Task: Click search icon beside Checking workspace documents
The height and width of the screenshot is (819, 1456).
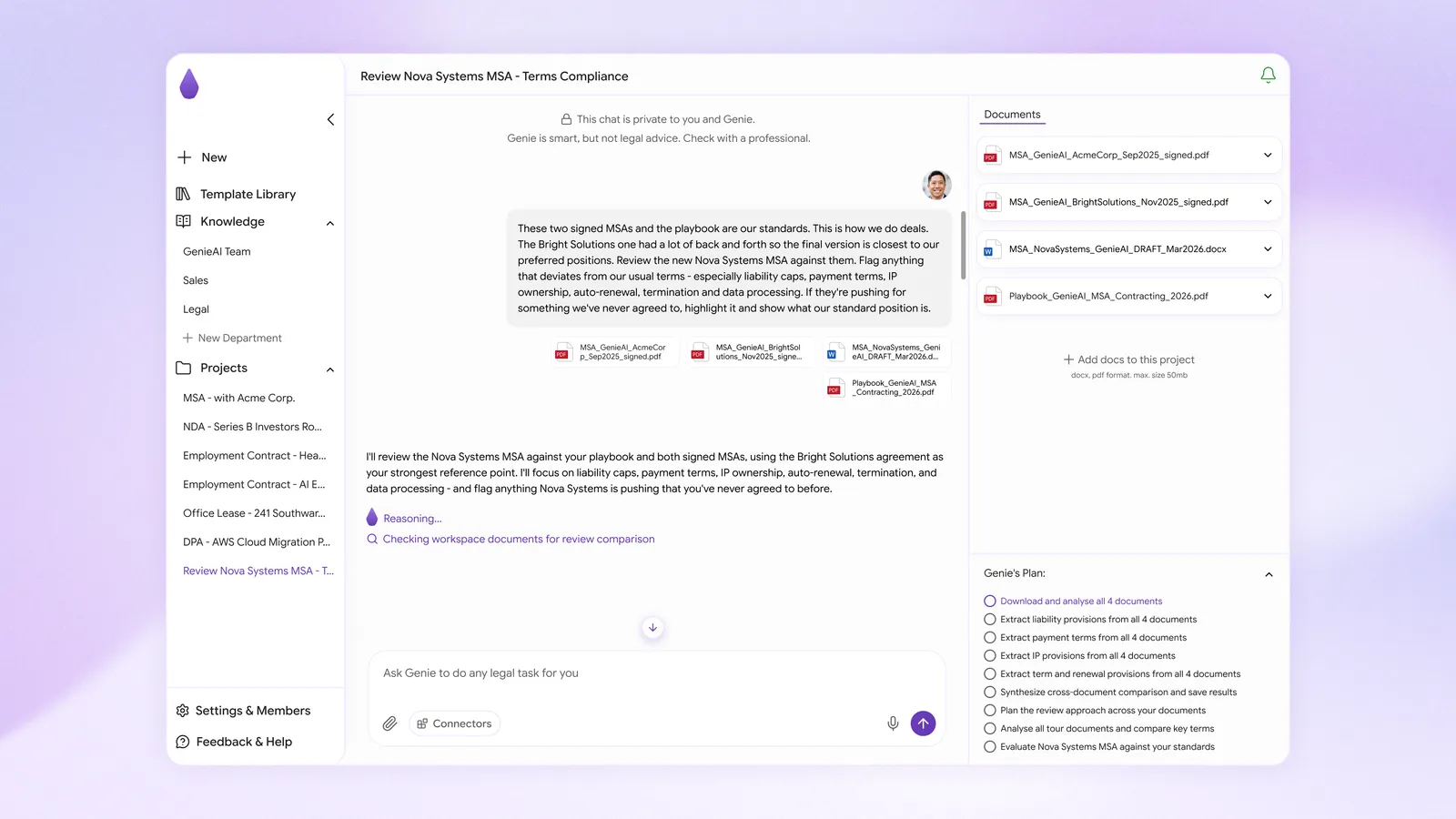Action: pyautogui.click(x=372, y=539)
